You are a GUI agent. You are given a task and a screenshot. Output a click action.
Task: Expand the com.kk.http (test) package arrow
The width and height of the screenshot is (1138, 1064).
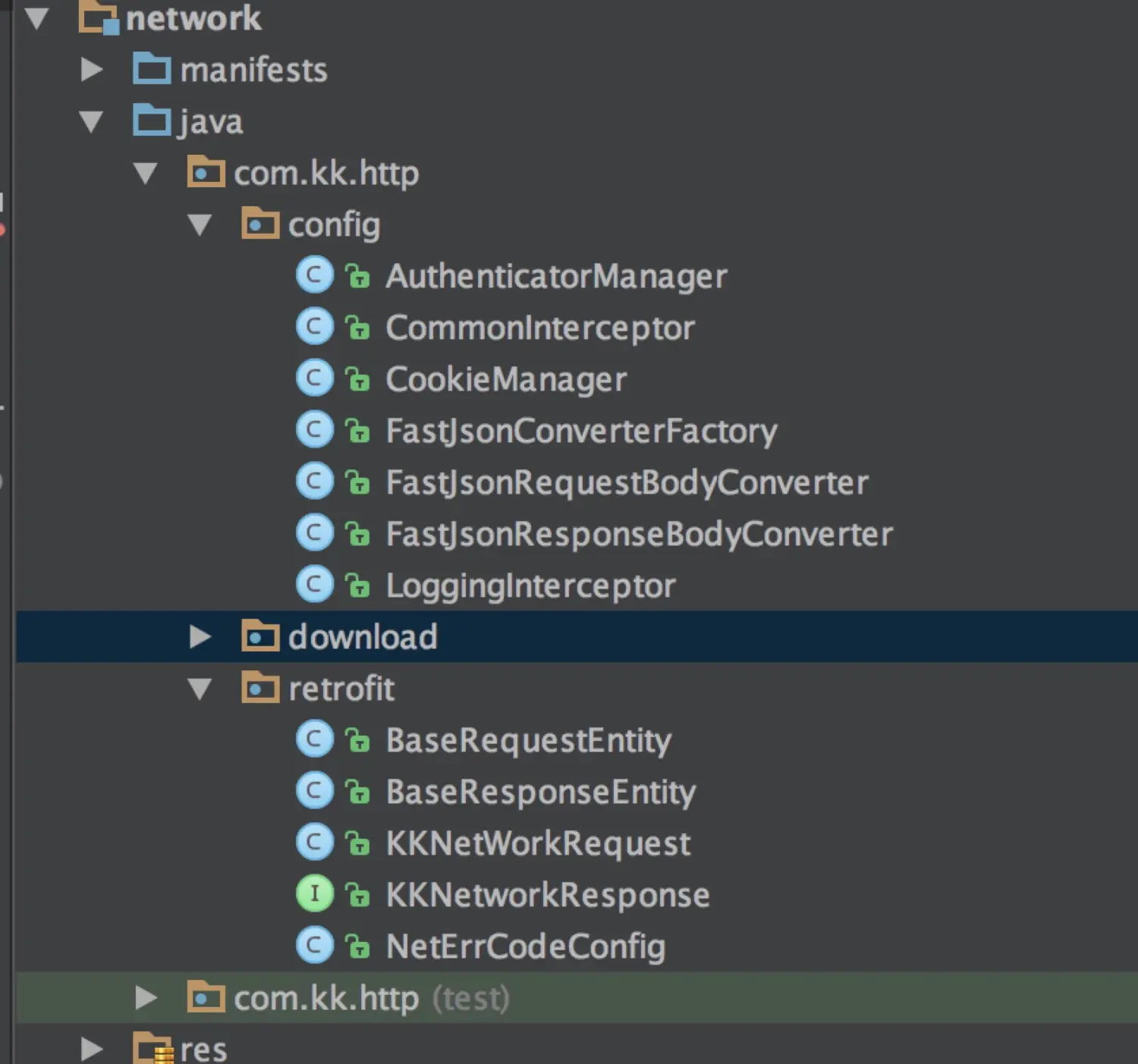[146, 998]
